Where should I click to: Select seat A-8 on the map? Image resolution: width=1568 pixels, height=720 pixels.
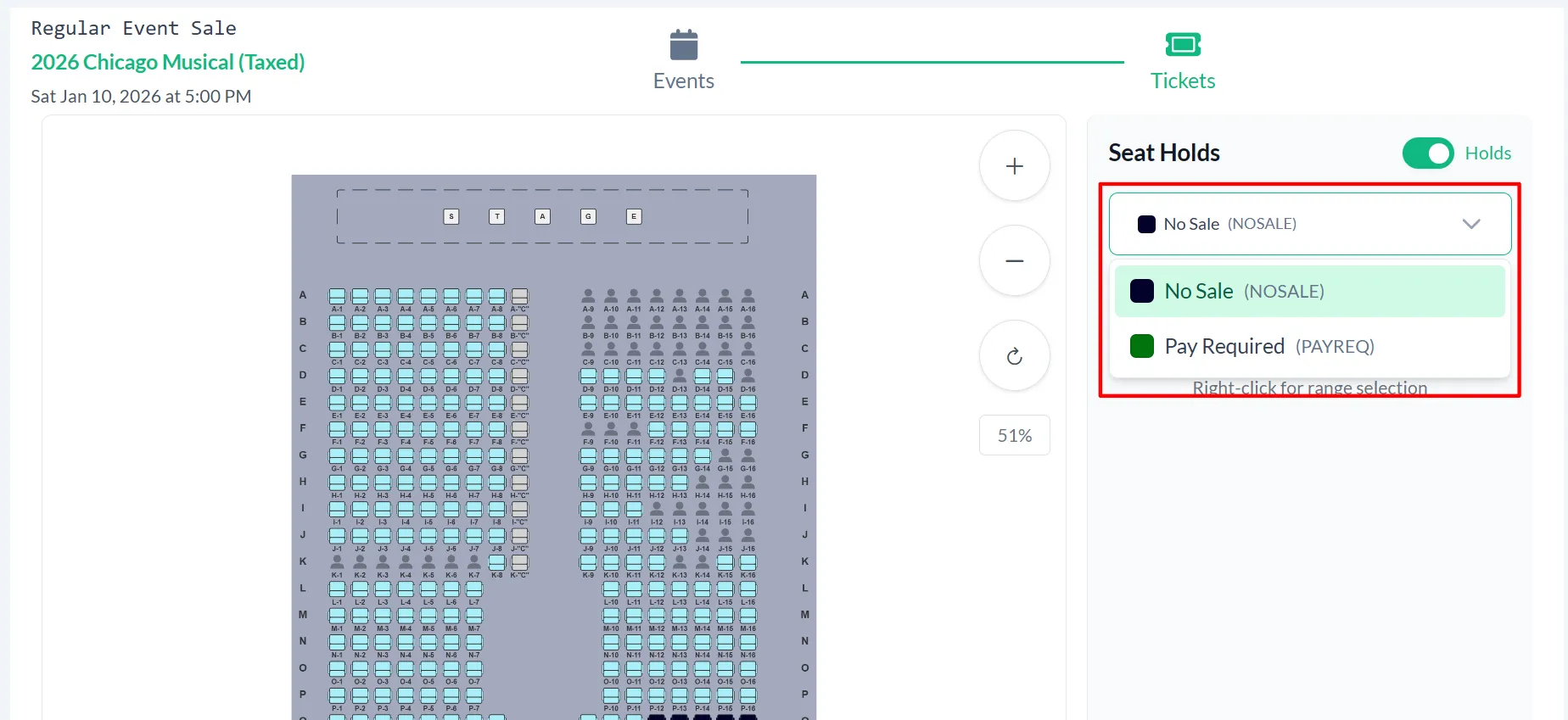(497, 296)
